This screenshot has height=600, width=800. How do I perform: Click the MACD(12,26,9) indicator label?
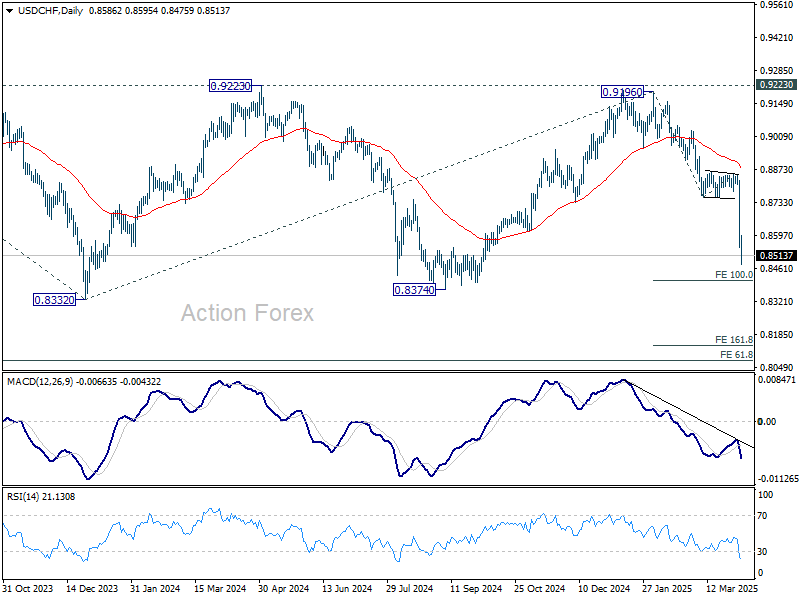40,382
